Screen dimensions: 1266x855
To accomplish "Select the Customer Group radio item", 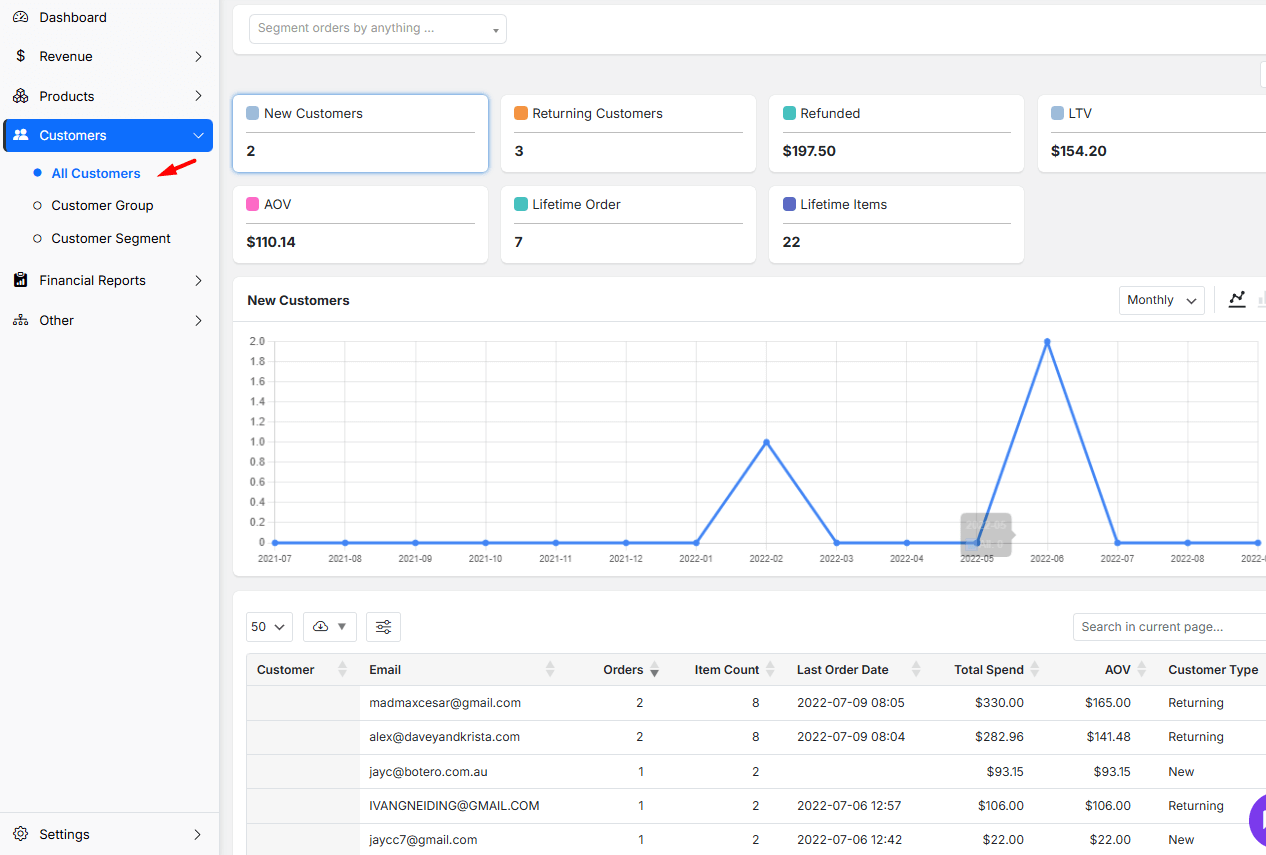I will (x=102, y=205).
